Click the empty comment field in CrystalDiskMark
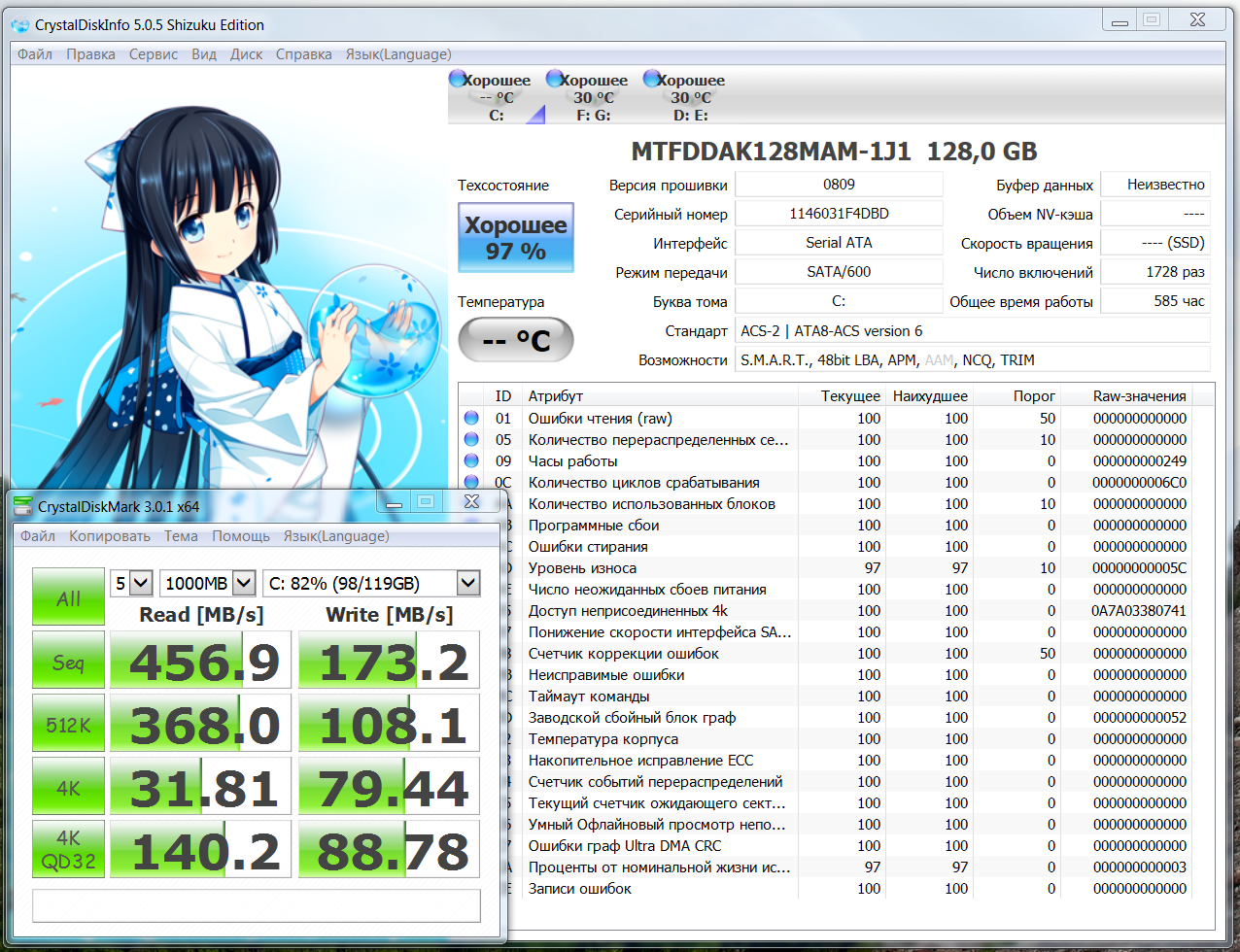 coord(257,905)
